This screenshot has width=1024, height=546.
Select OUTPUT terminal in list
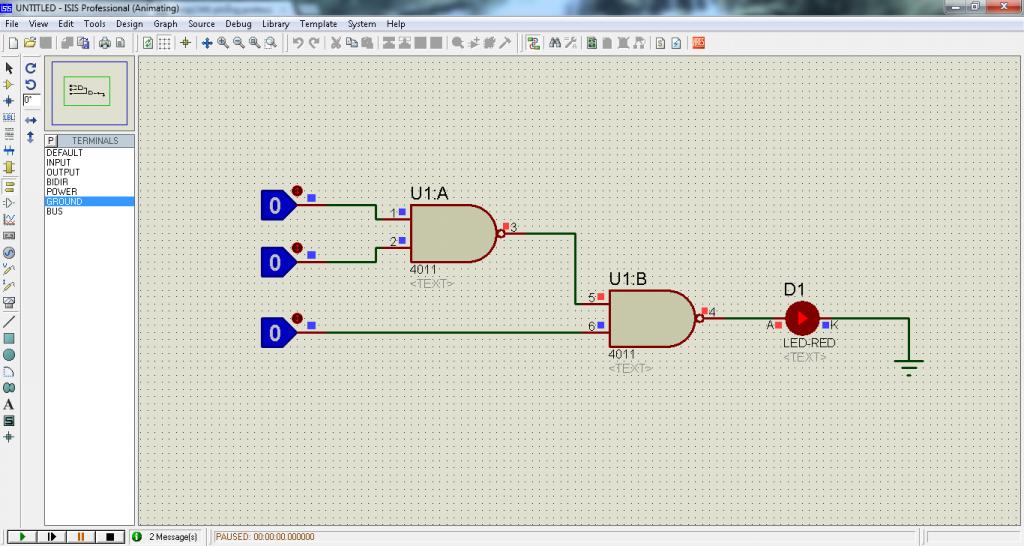[x=89, y=172]
